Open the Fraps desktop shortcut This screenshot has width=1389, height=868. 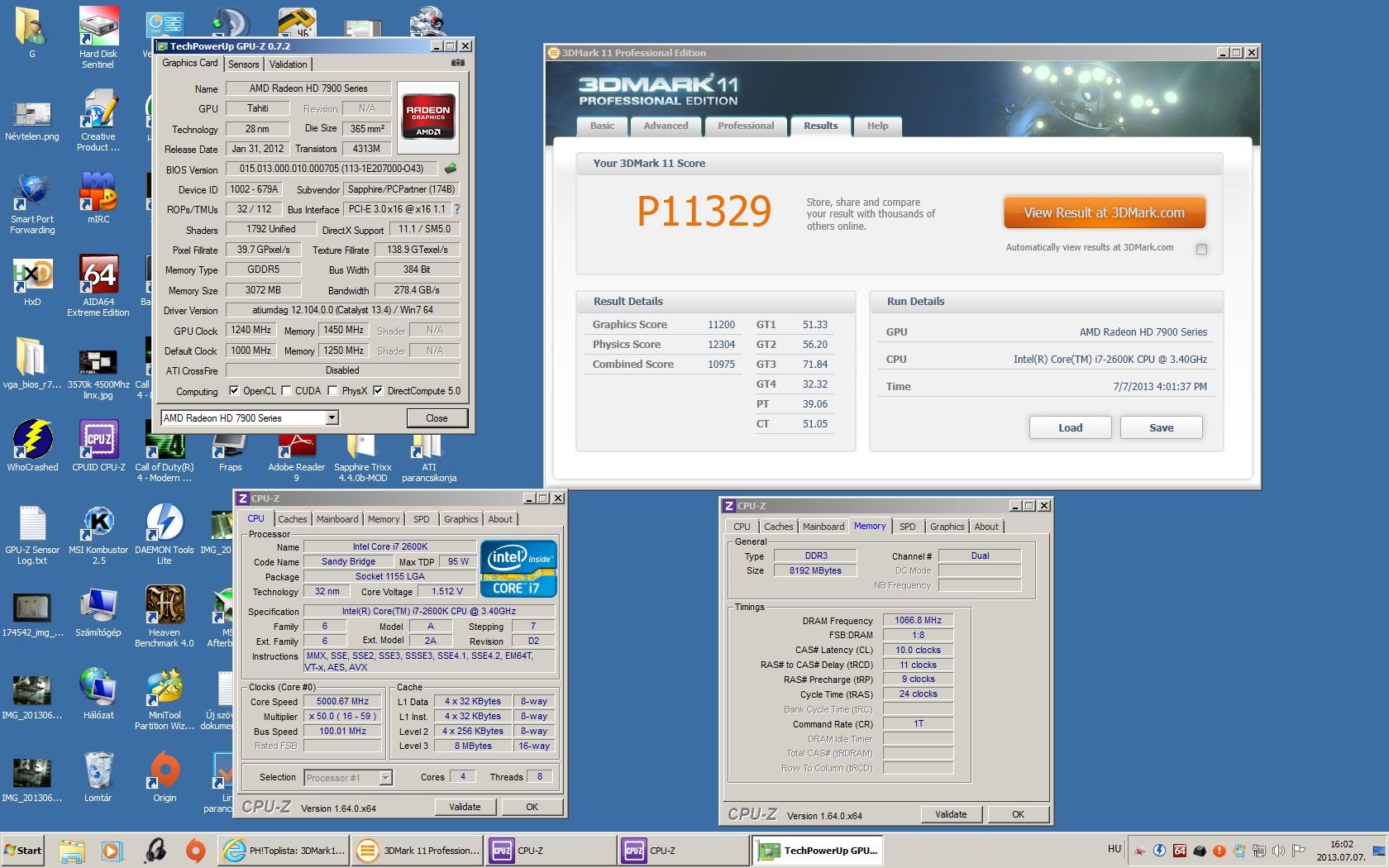click(x=230, y=453)
